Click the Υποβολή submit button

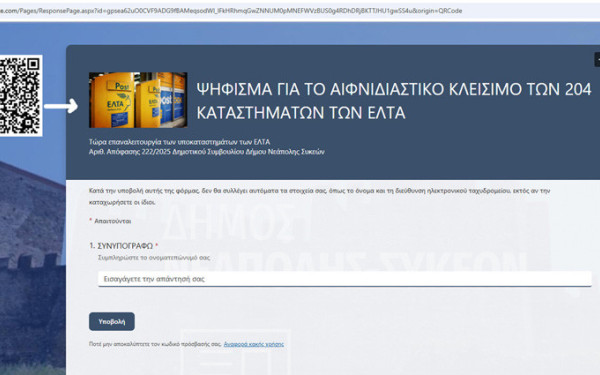coord(112,321)
